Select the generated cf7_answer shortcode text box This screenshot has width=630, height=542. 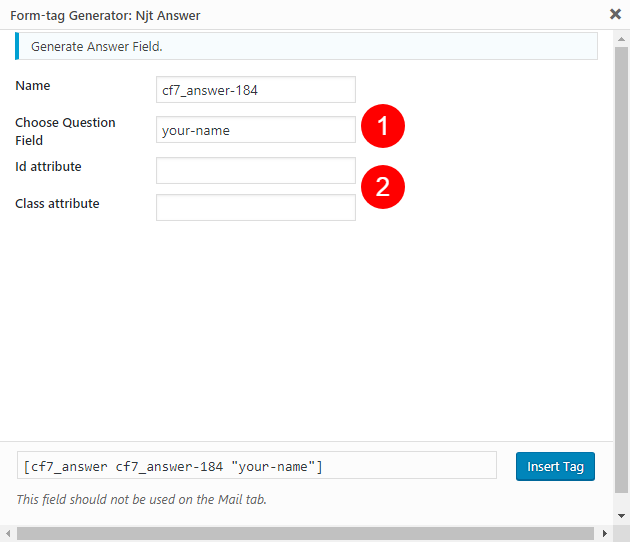point(257,465)
